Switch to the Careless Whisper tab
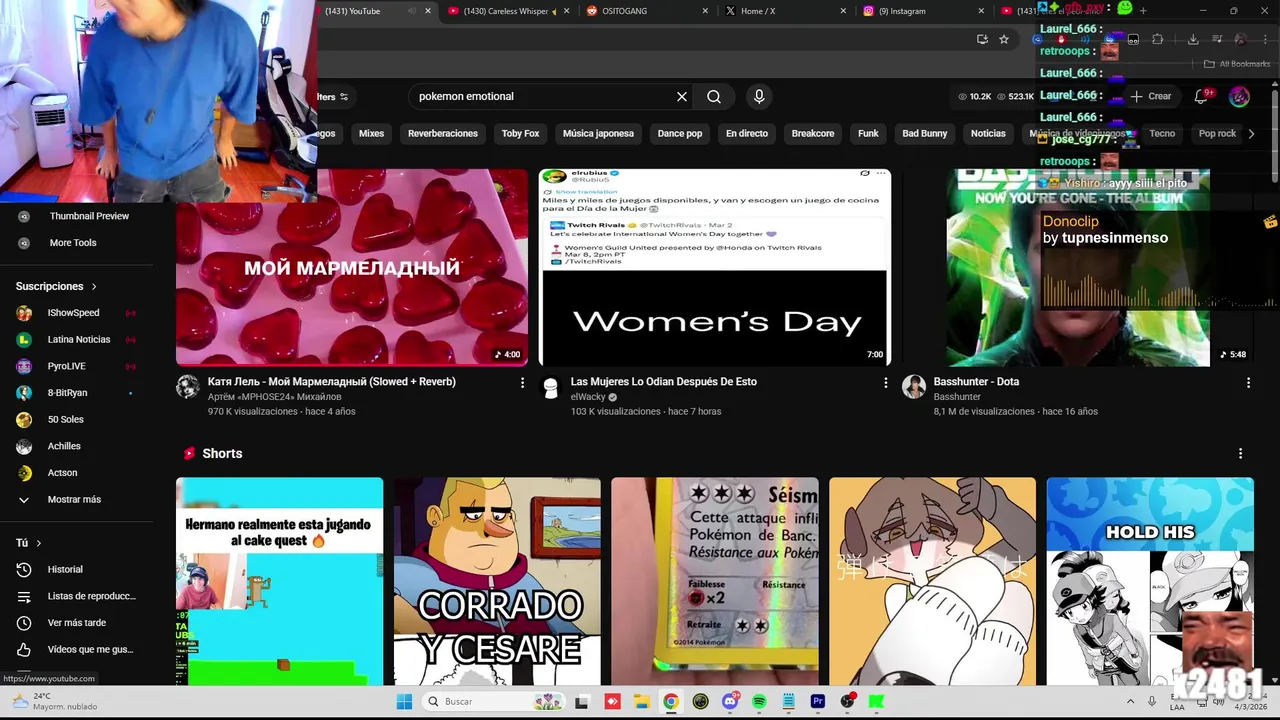The height and width of the screenshot is (720, 1280). click(x=504, y=11)
